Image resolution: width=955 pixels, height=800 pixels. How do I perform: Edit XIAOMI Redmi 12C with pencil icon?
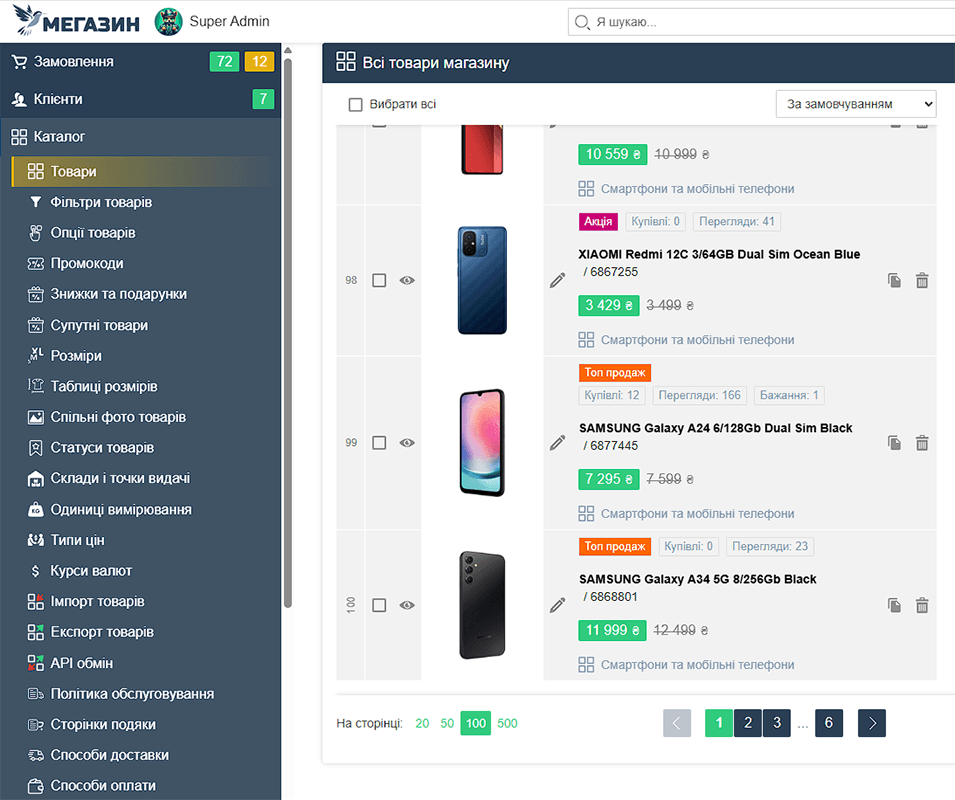point(557,280)
